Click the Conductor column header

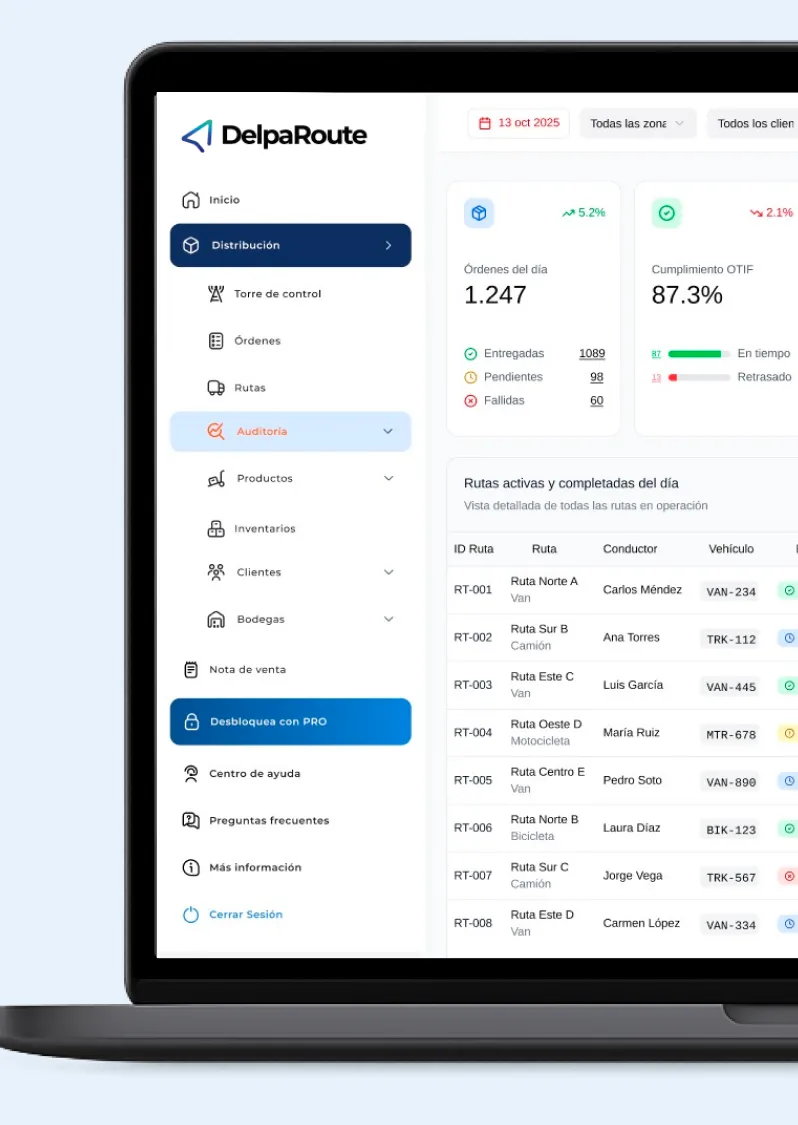click(x=630, y=549)
